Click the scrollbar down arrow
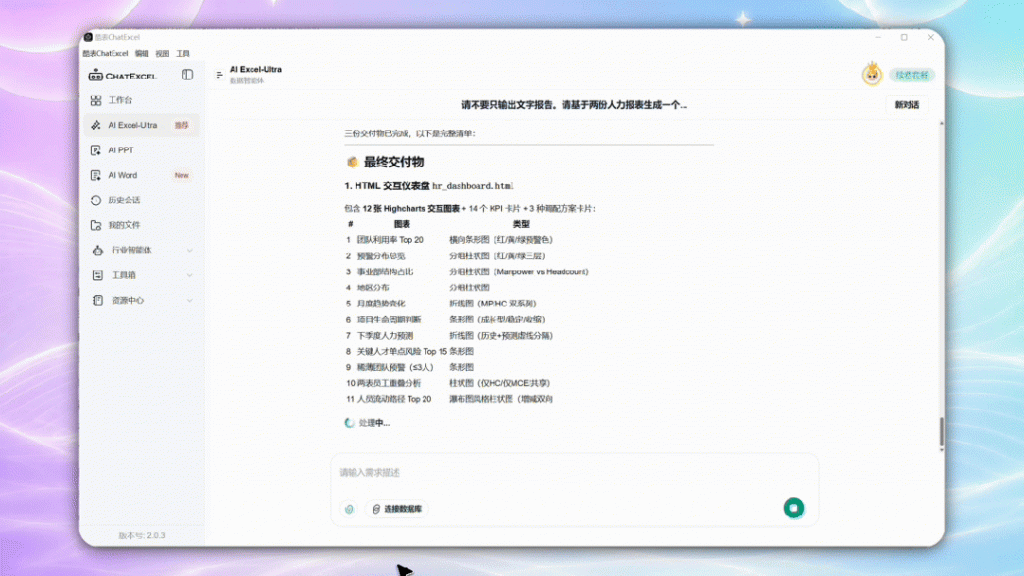This screenshot has height=576, width=1024. click(x=941, y=450)
